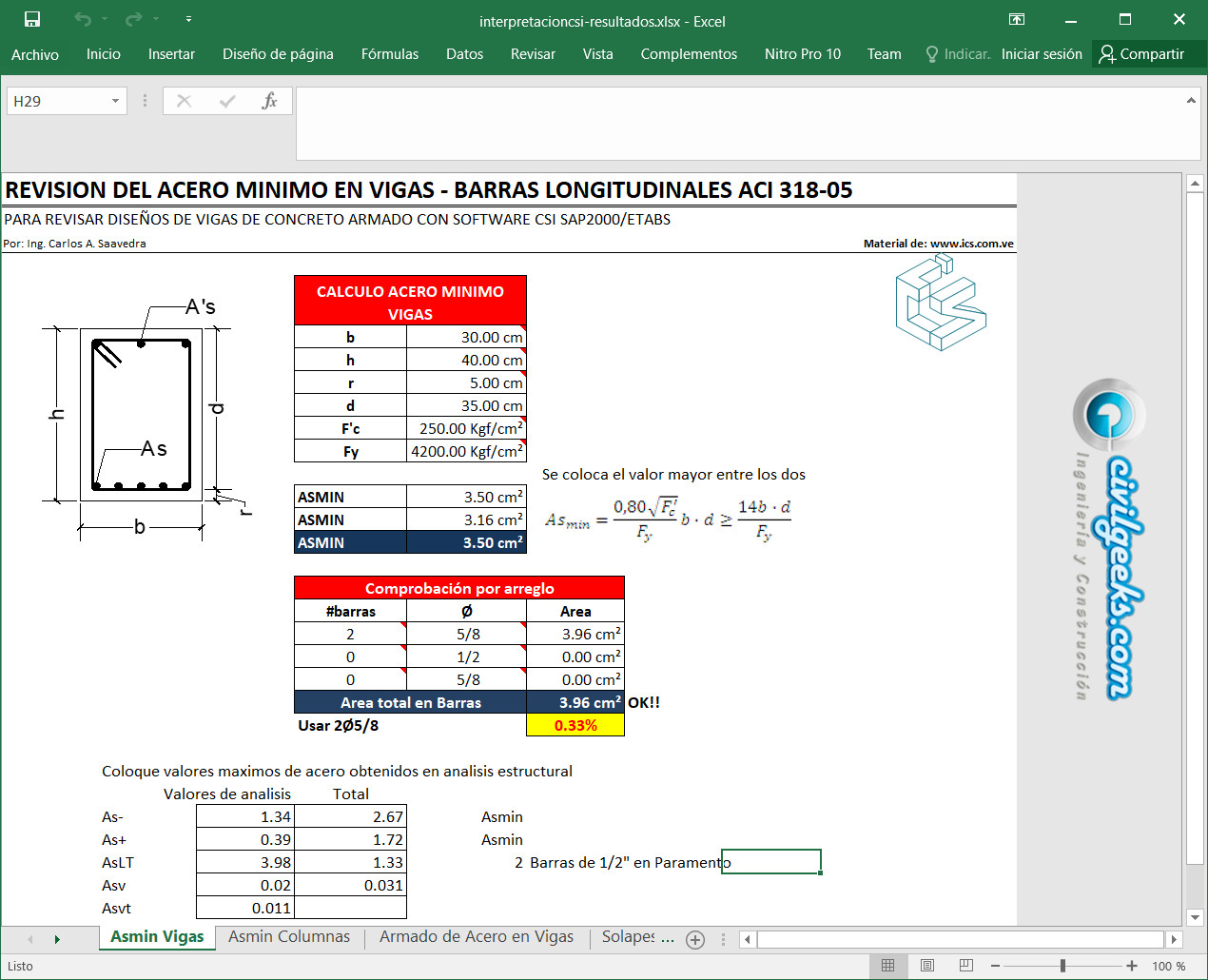Open Armado de Acero en Vigas sheet
Image resolution: width=1208 pixels, height=980 pixels.
coord(477,937)
